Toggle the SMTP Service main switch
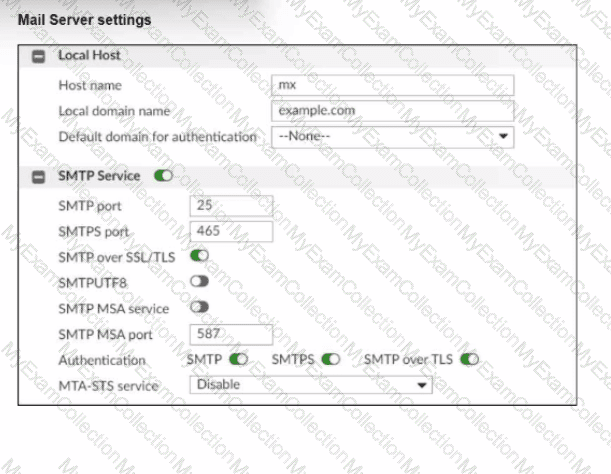The width and height of the screenshot is (611, 474). click(x=163, y=177)
